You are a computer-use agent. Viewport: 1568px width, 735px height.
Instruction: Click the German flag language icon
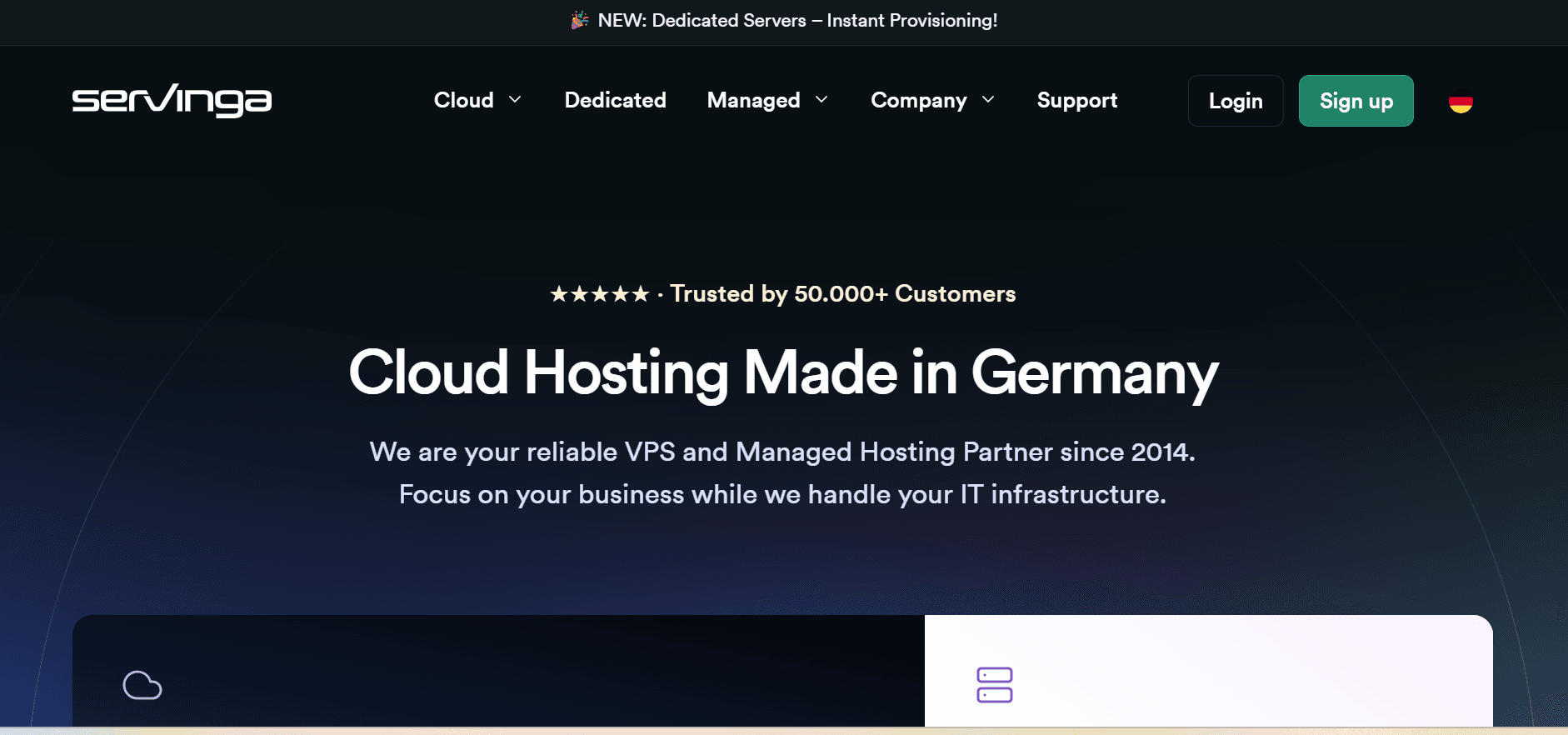click(x=1460, y=102)
